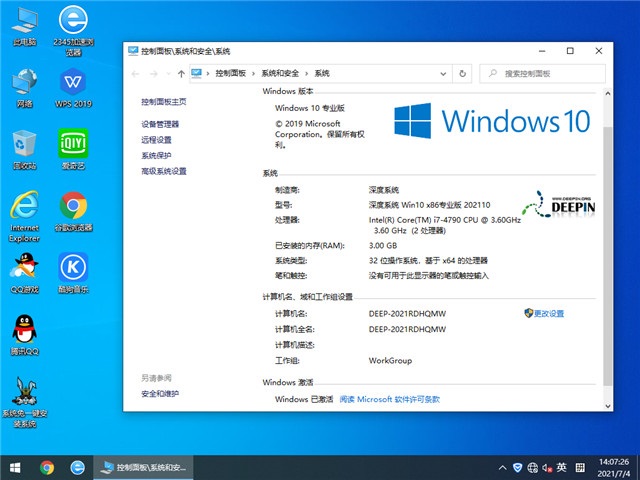Click 系统和安全 in the breadcrumb path

point(280,73)
